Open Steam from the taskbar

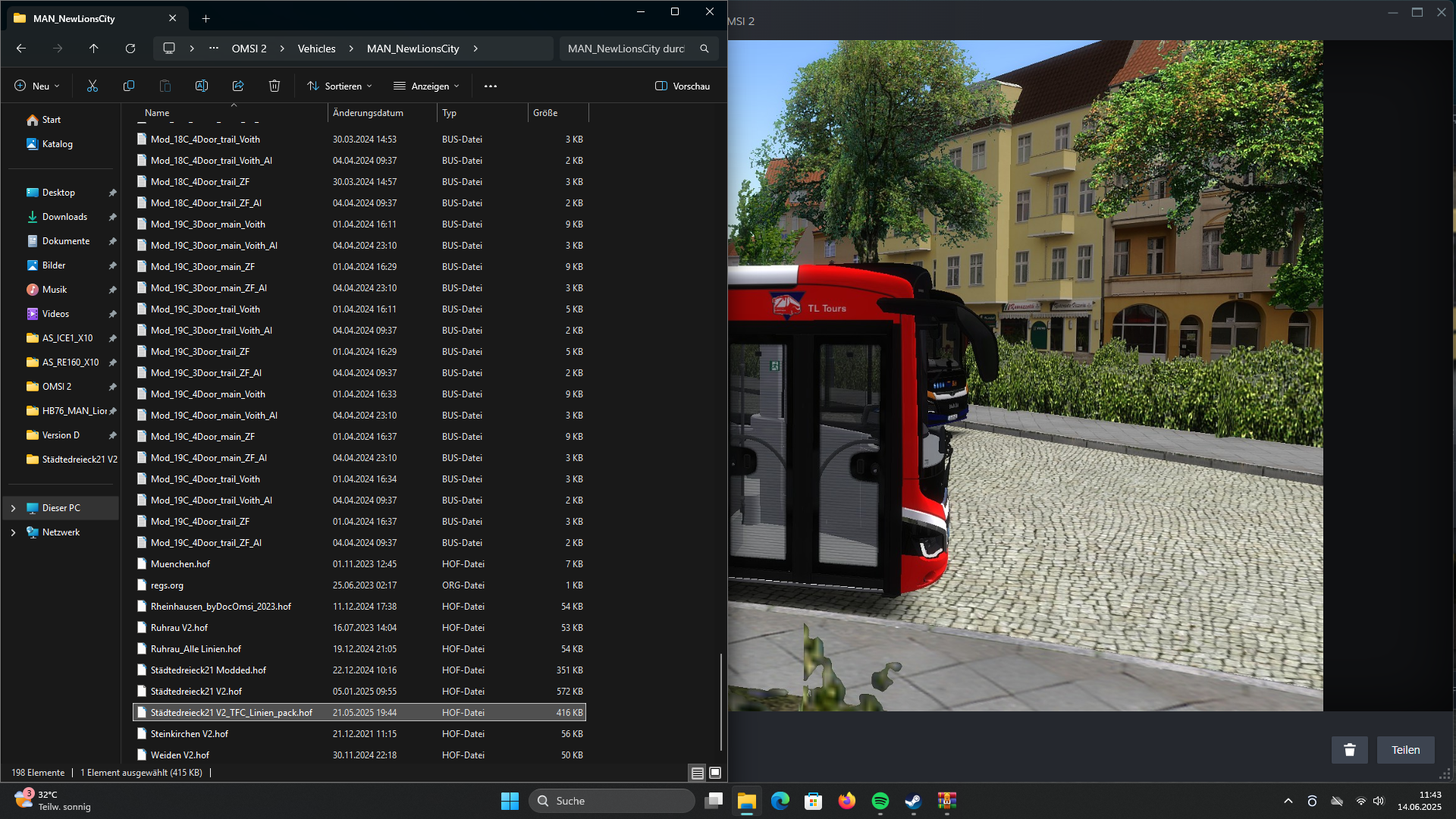pos(913,801)
